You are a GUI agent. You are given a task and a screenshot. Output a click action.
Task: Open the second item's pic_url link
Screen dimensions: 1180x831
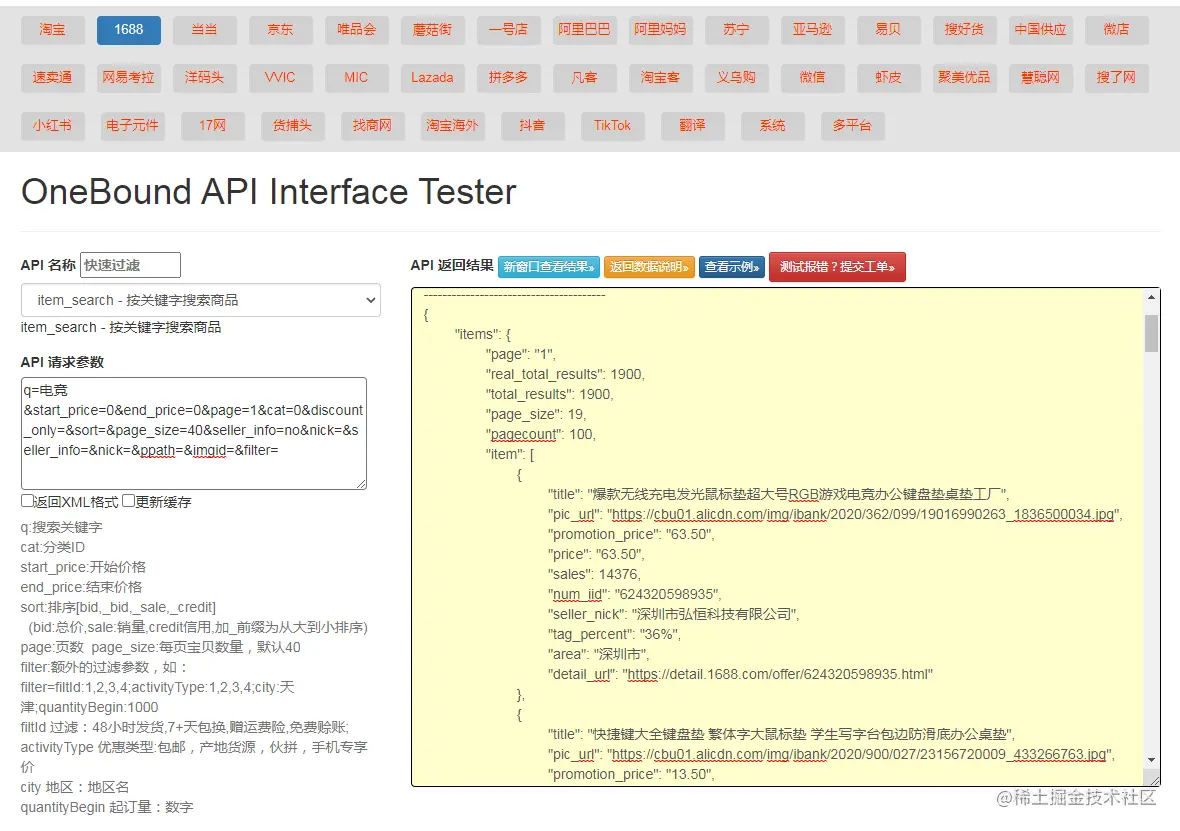(859, 754)
